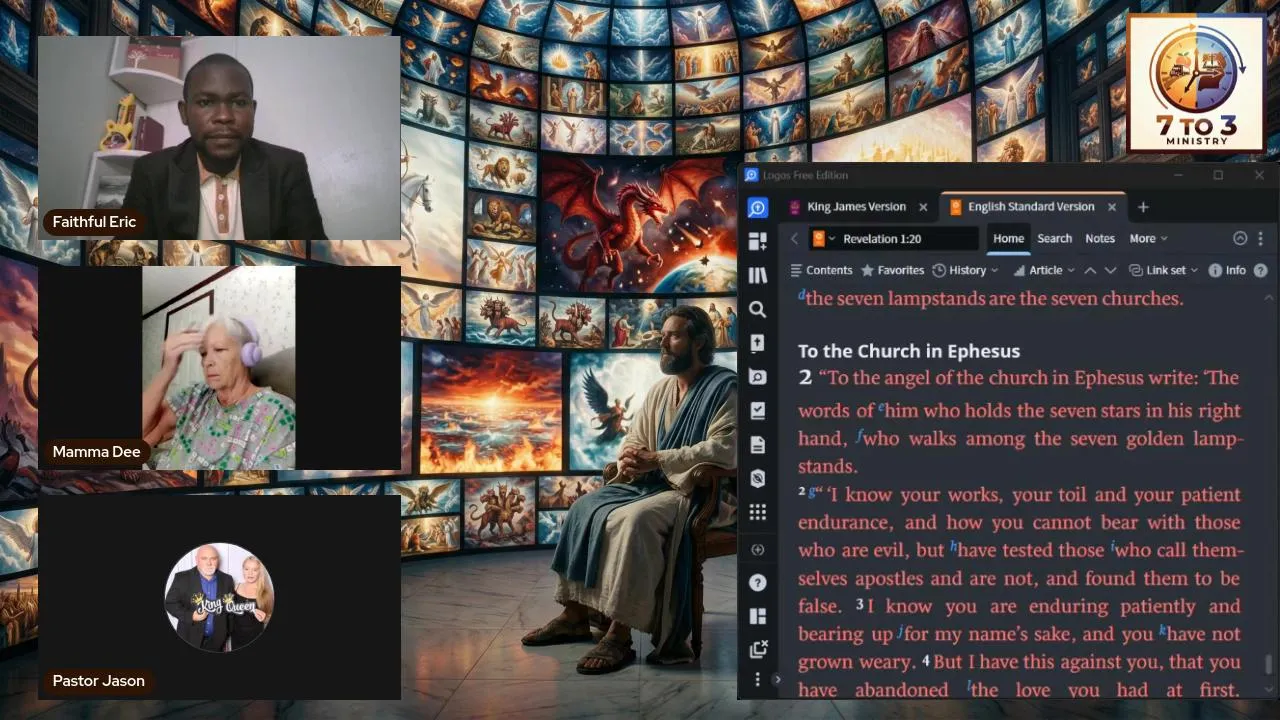
Task: Expand the History dropdown
Action: (x=965, y=270)
